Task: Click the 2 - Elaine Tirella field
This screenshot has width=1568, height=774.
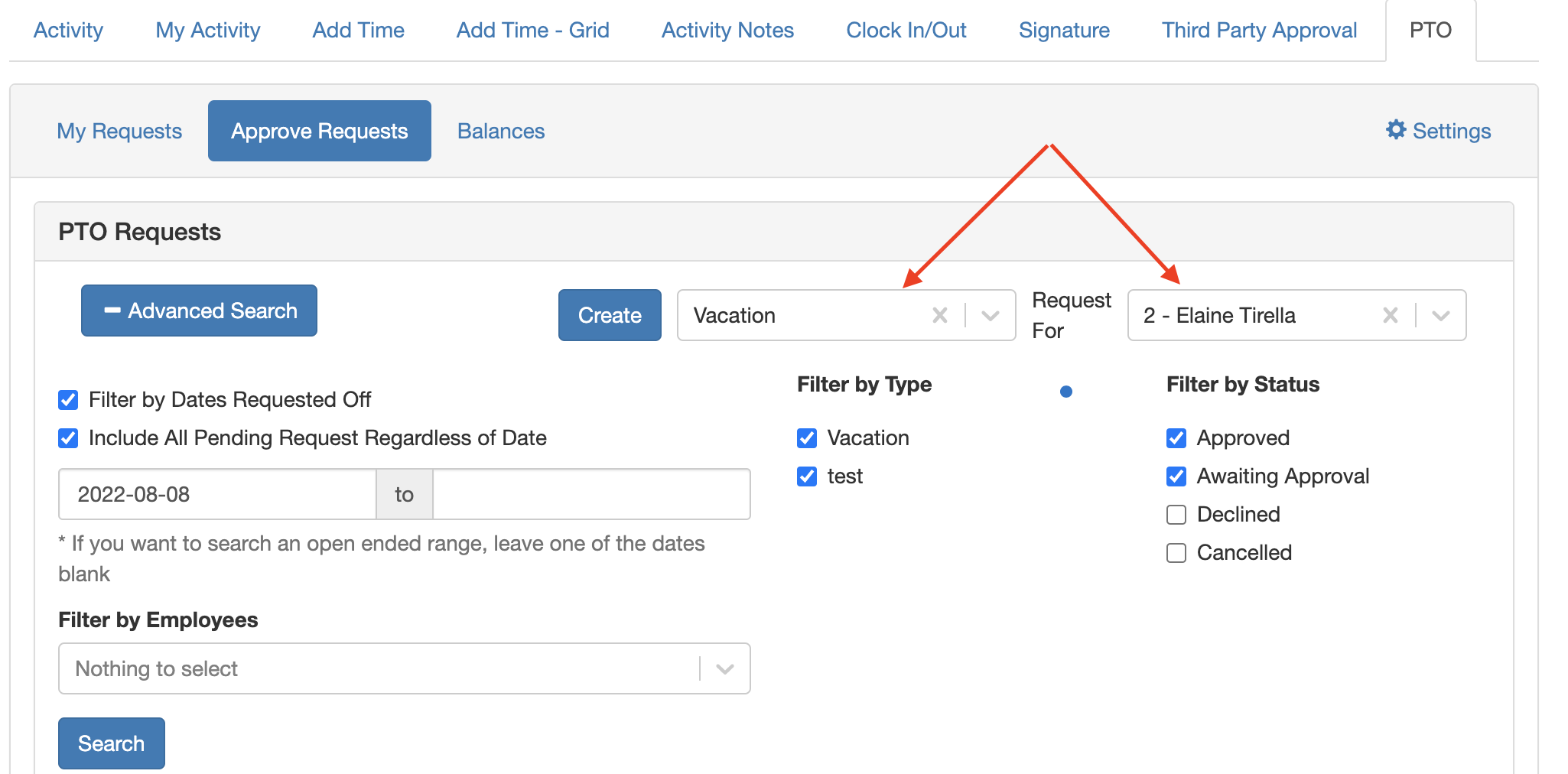Action: [x=1296, y=315]
